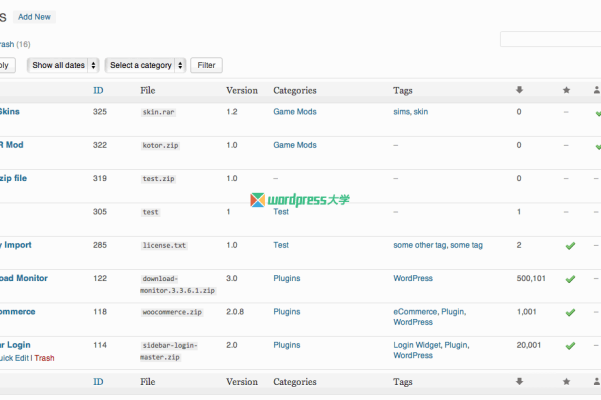The width and height of the screenshot is (601, 400).
Task: Click the green checkmark in download-monitor zip row
Action: (x=570, y=279)
